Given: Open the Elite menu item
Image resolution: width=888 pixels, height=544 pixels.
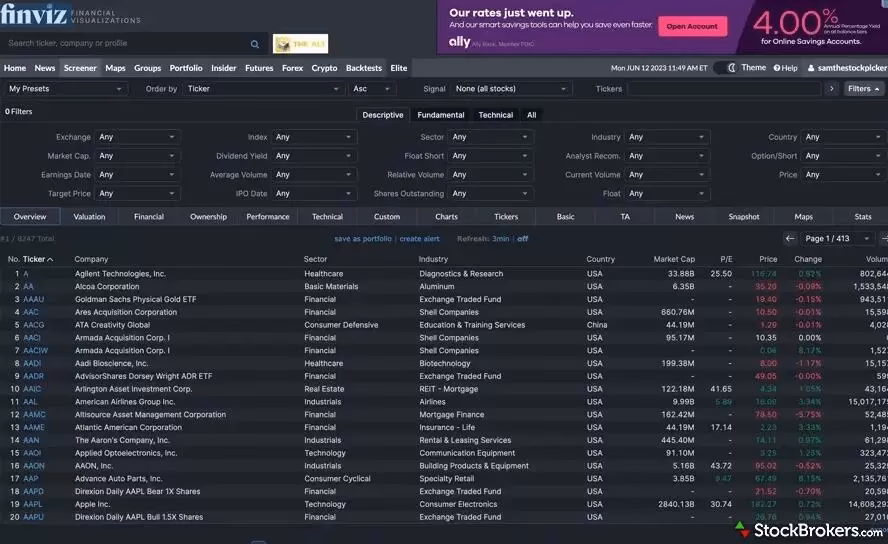Looking at the screenshot, I should click(399, 68).
